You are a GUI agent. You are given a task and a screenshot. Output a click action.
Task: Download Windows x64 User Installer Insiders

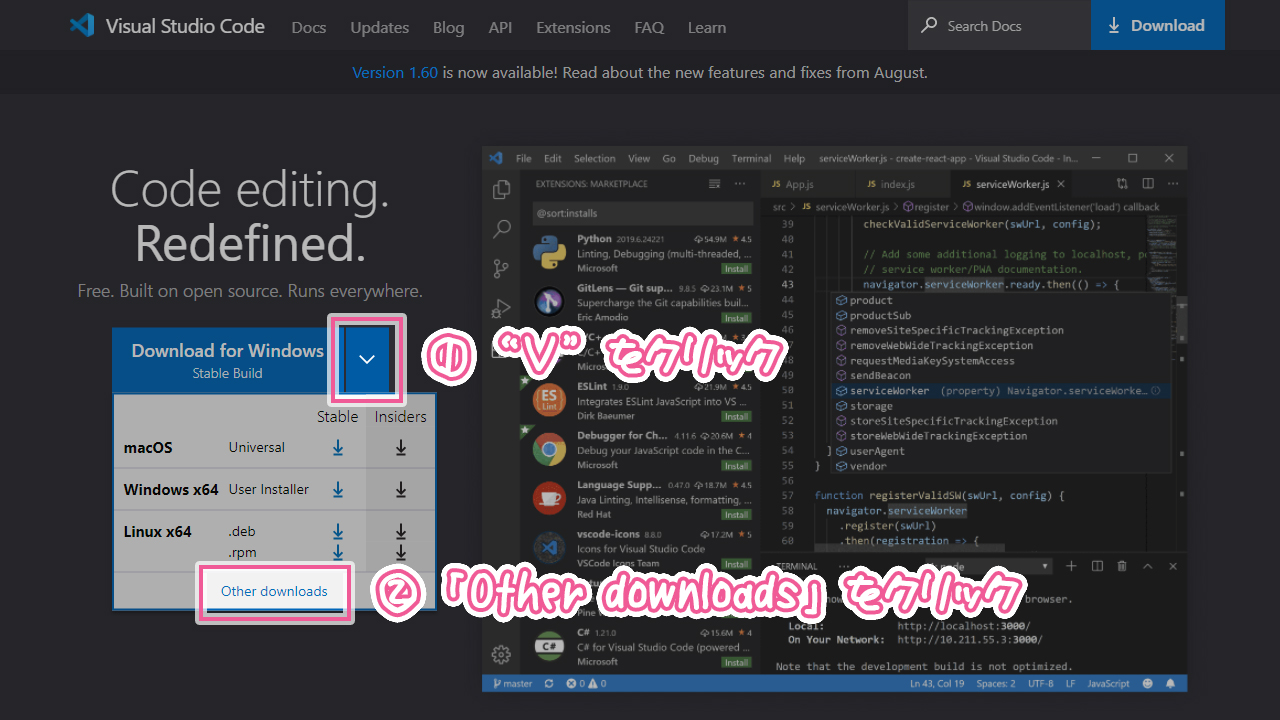point(400,489)
